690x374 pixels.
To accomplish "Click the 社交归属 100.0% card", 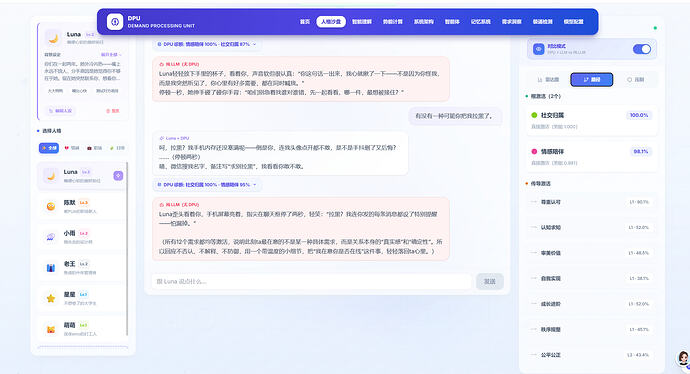I will 592,120.
